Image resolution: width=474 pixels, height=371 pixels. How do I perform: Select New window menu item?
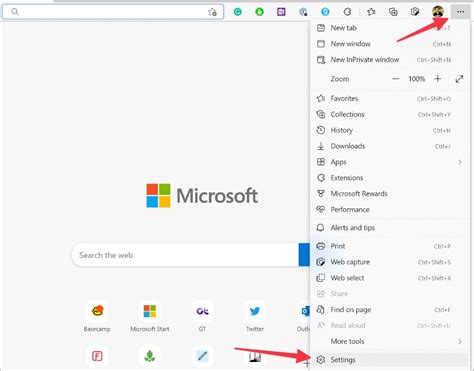point(390,44)
